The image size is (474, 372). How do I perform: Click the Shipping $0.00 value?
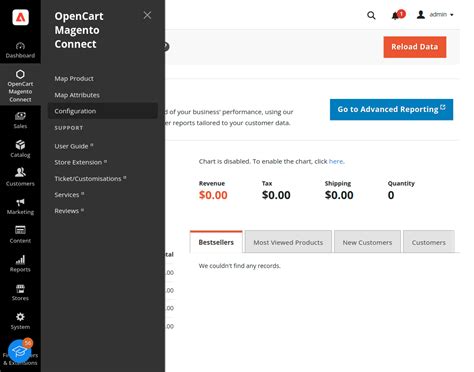pyautogui.click(x=339, y=195)
